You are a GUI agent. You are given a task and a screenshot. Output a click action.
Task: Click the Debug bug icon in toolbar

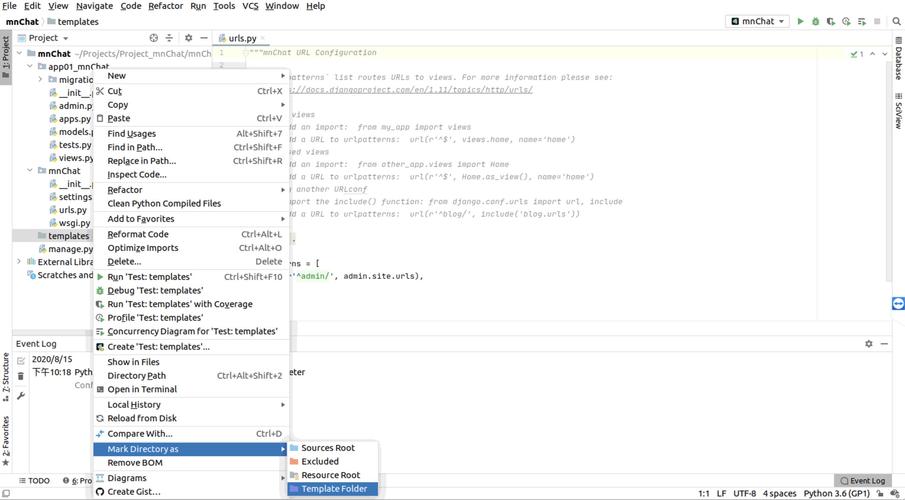816,21
